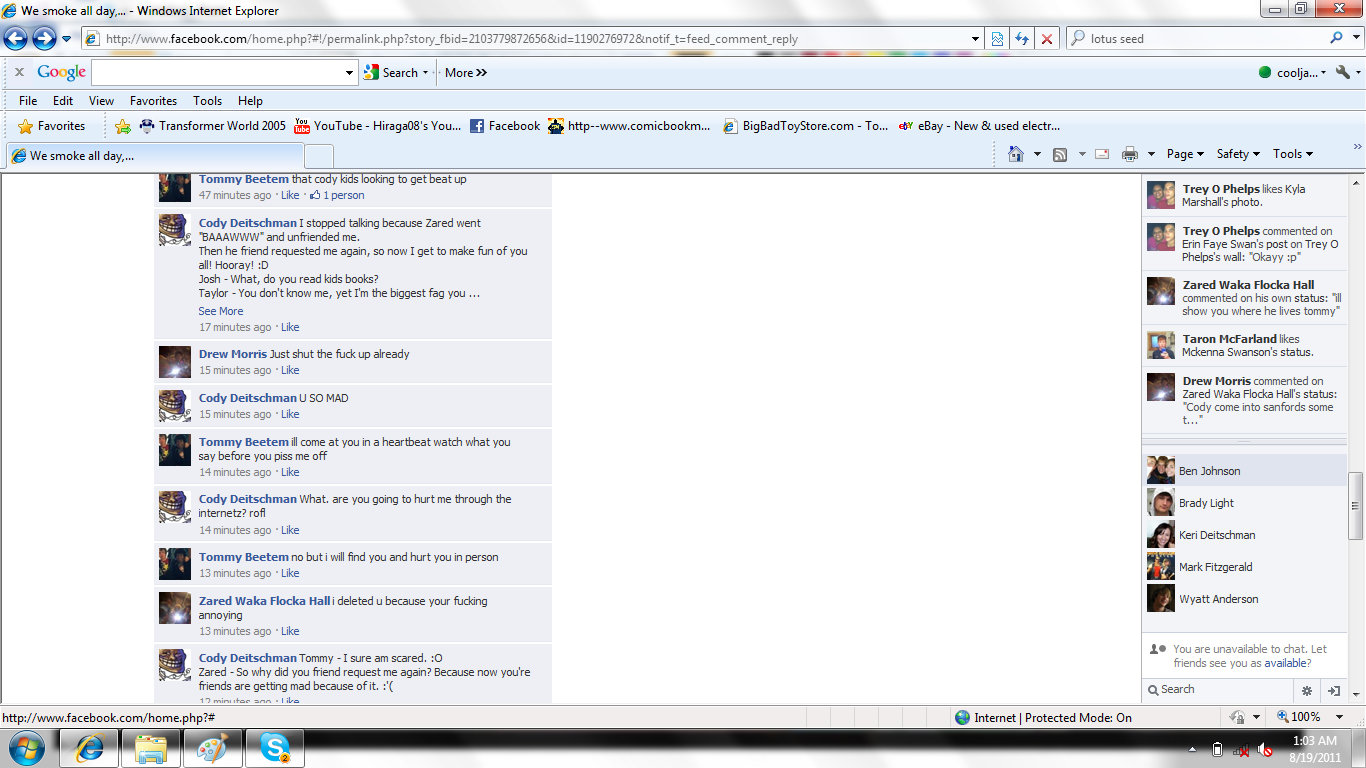Open the RSS feeds icon

pyautogui.click(x=1060, y=154)
